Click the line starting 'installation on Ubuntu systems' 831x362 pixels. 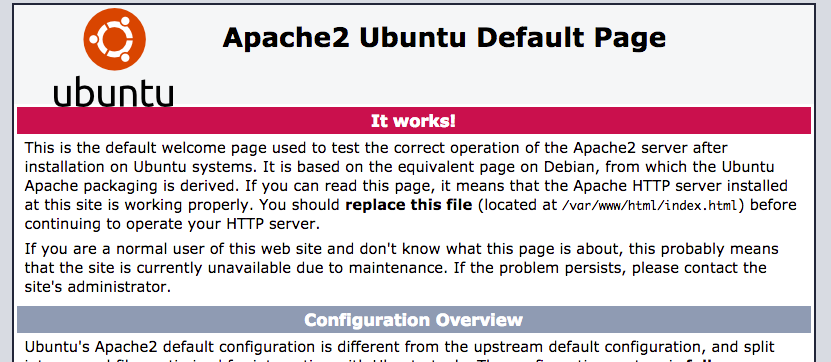point(400,167)
